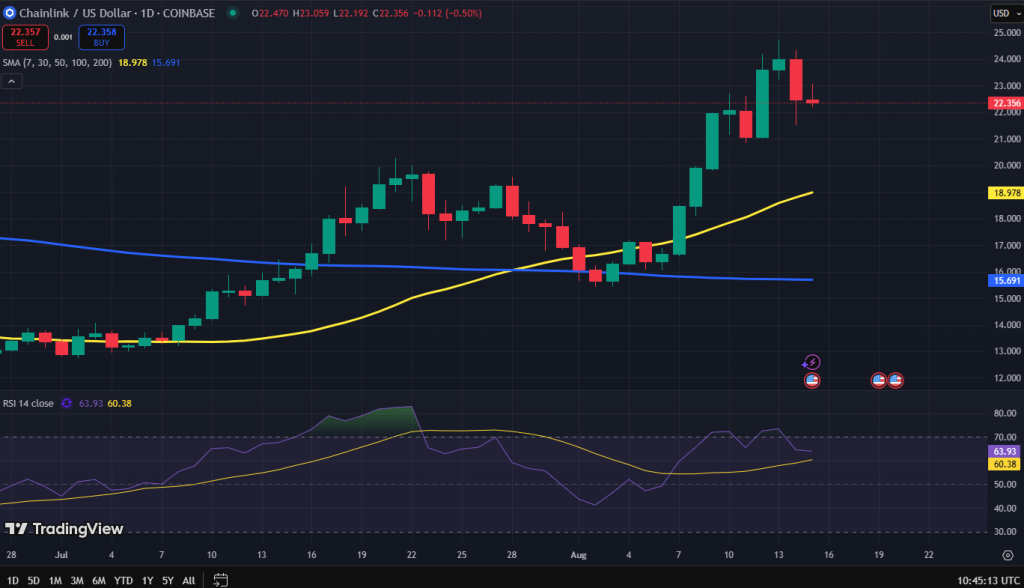Click the -0.112 (-0.50%) change value
Image resolution: width=1024 pixels, height=588 pixels.
448,13
